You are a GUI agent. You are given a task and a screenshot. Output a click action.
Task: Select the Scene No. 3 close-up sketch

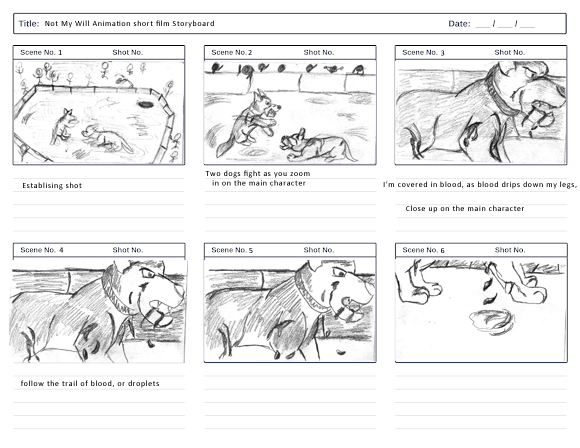(481, 112)
